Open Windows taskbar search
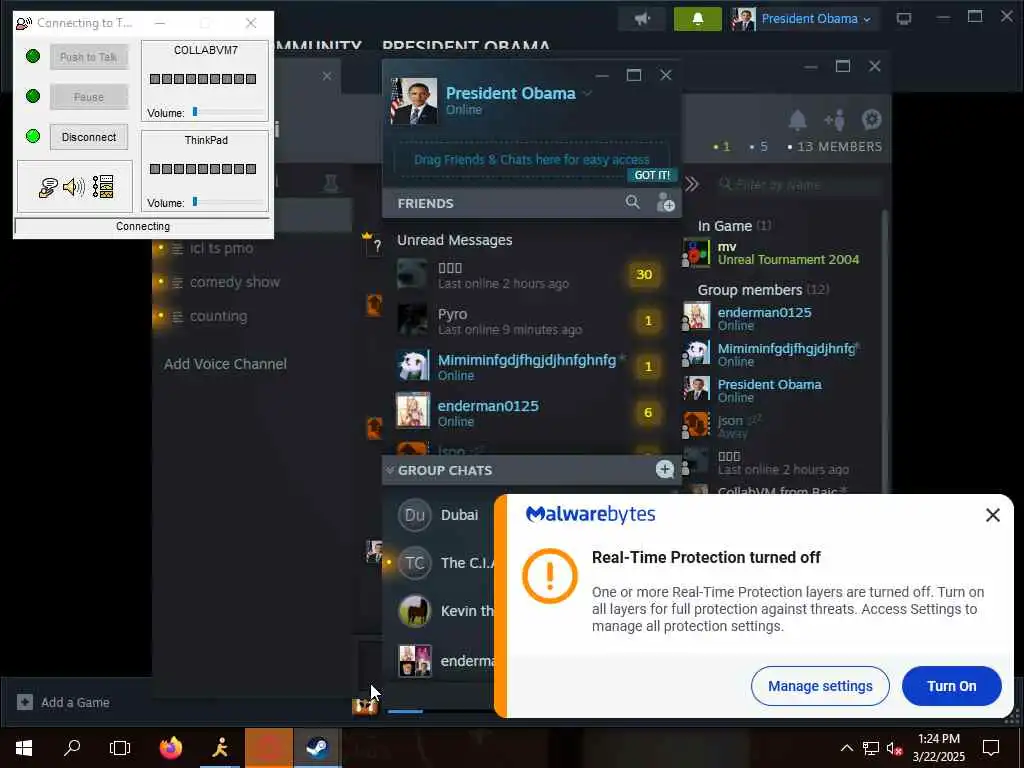The width and height of the screenshot is (1024, 768). coord(72,748)
